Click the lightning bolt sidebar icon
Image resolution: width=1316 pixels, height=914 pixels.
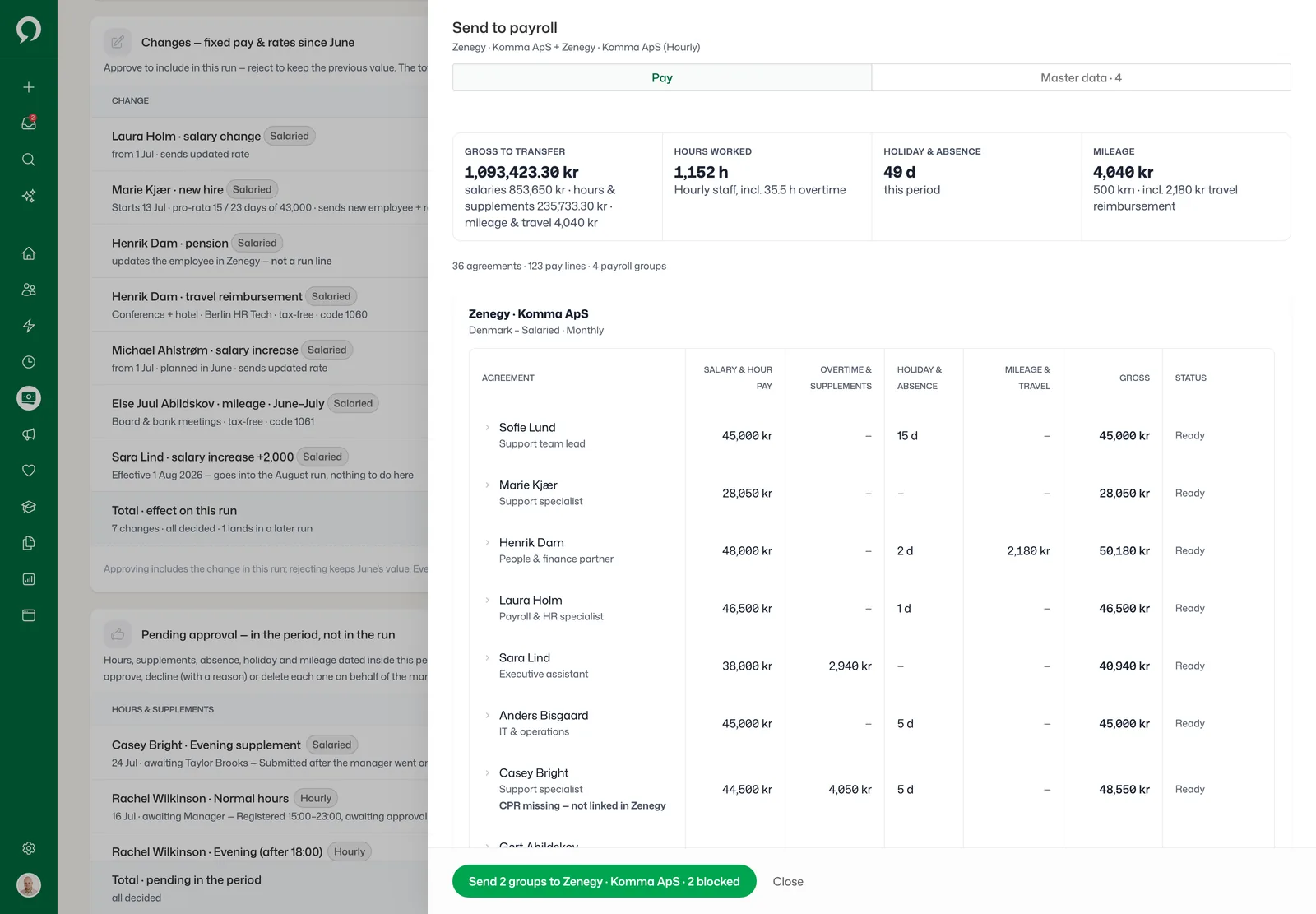click(x=29, y=326)
